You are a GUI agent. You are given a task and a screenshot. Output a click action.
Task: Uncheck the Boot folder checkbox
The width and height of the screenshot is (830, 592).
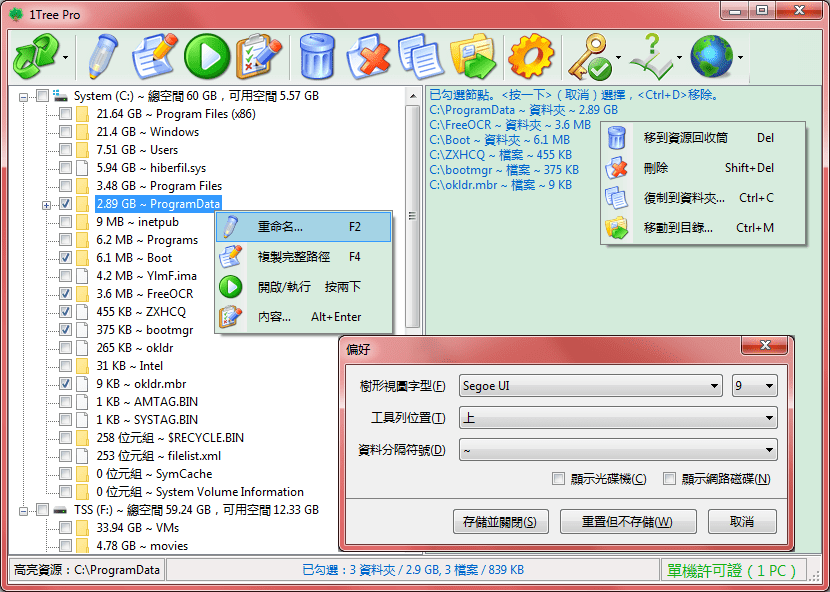[x=65, y=258]
